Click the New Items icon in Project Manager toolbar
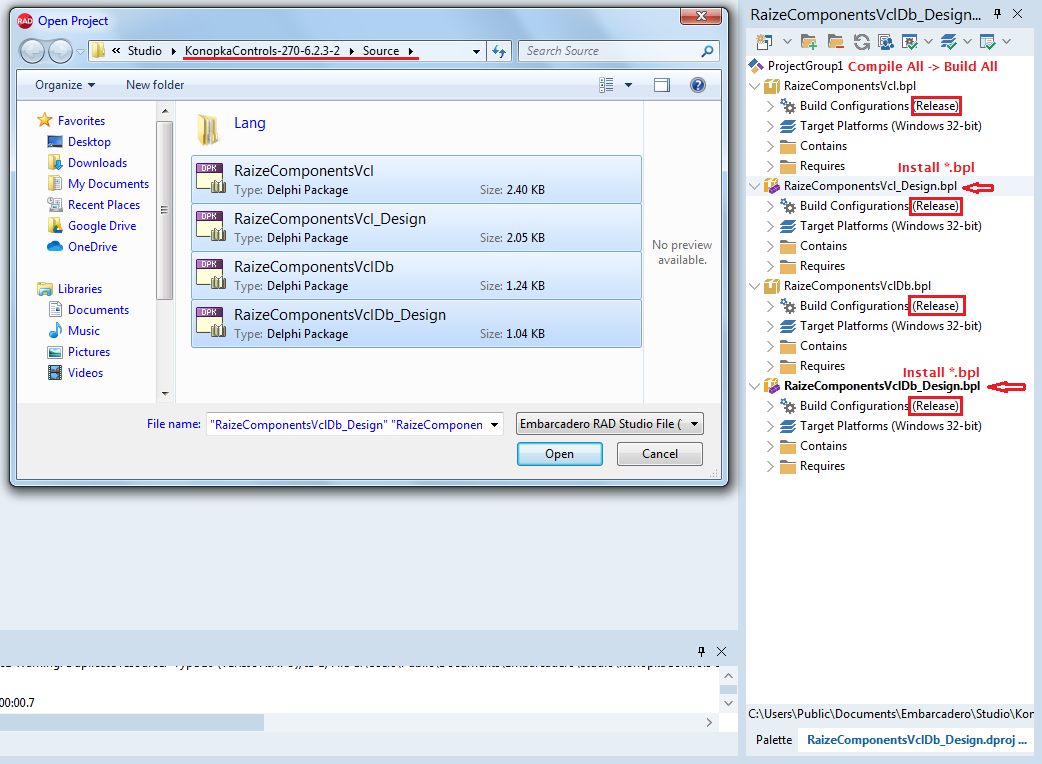Screen dimensions: 1042x764 [764, 42]
